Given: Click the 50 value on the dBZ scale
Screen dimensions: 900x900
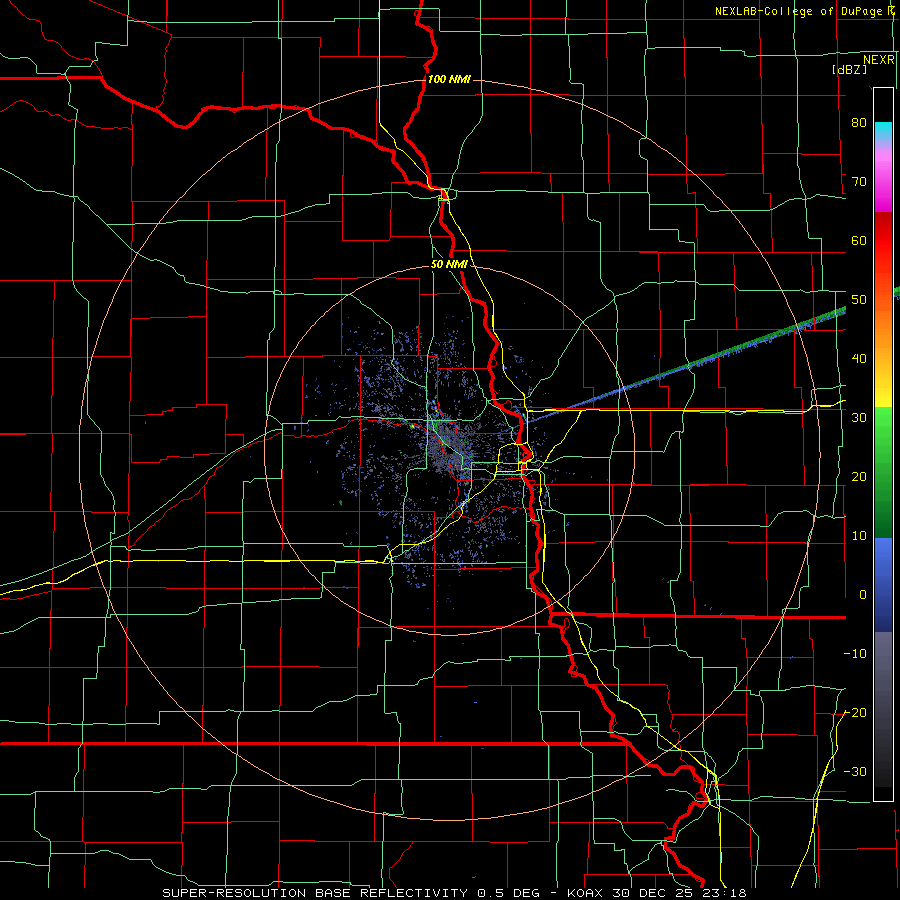Looking at the screenshot, I should (859, 300).
